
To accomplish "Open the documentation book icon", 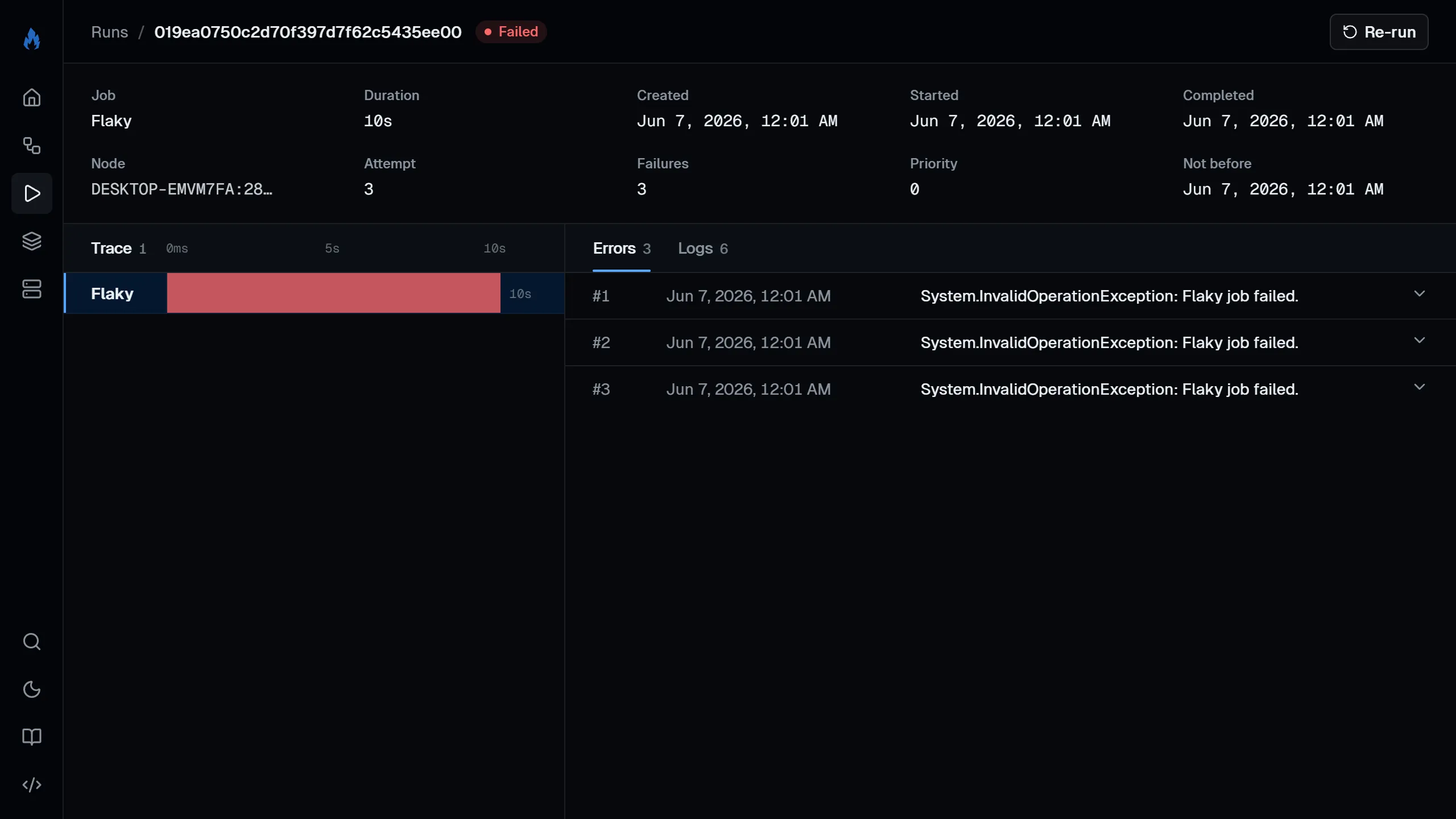I will (32, 737).
